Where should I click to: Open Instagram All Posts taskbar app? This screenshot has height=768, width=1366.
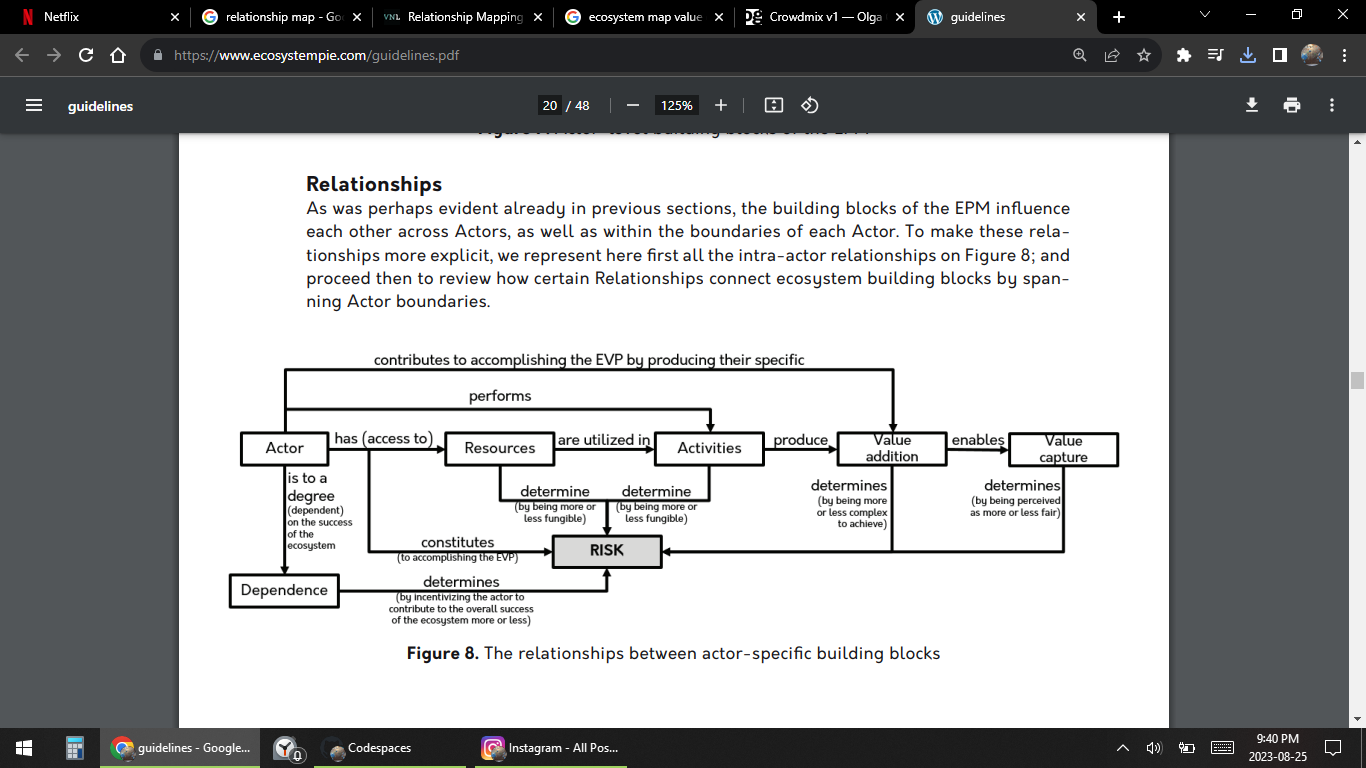[x=550, y=747]
